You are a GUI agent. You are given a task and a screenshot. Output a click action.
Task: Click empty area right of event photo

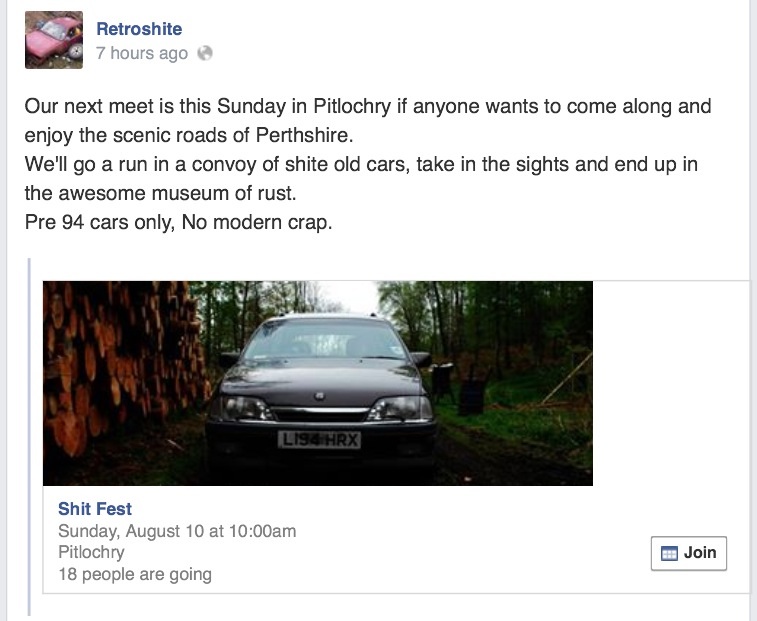click(670, 383)
